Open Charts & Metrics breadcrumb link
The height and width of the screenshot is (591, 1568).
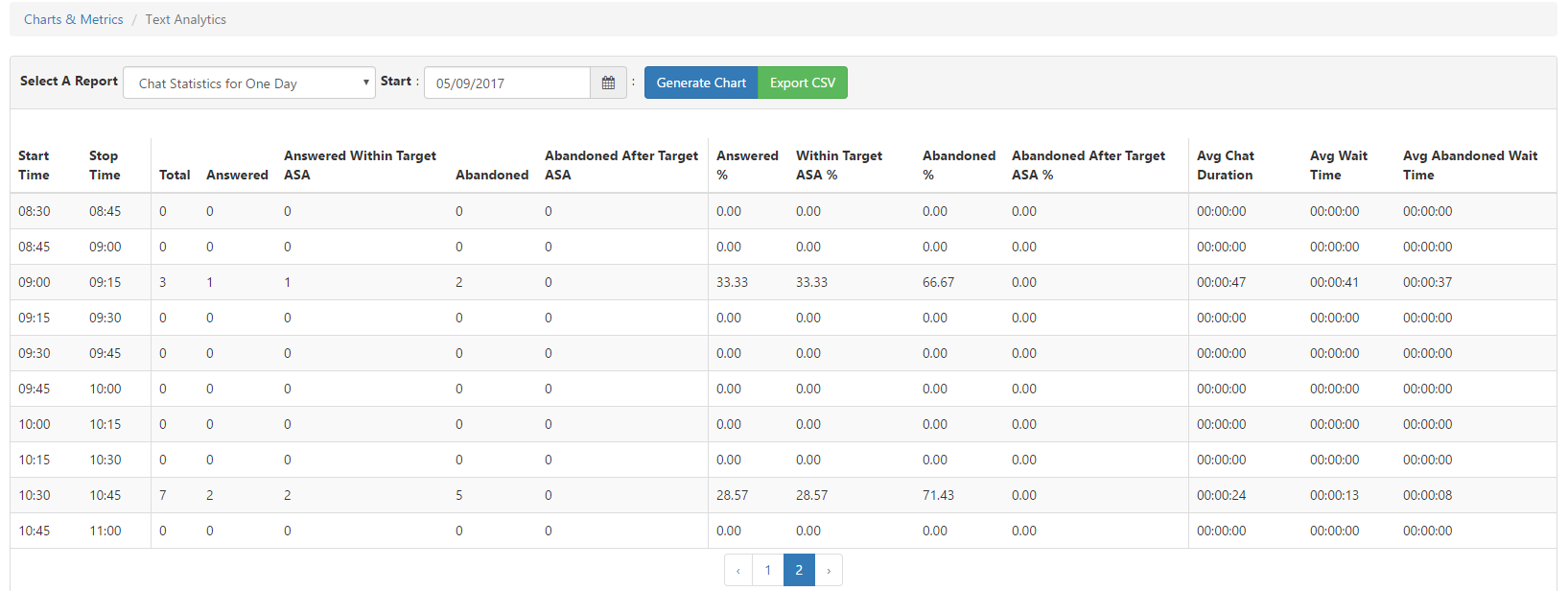74,19
